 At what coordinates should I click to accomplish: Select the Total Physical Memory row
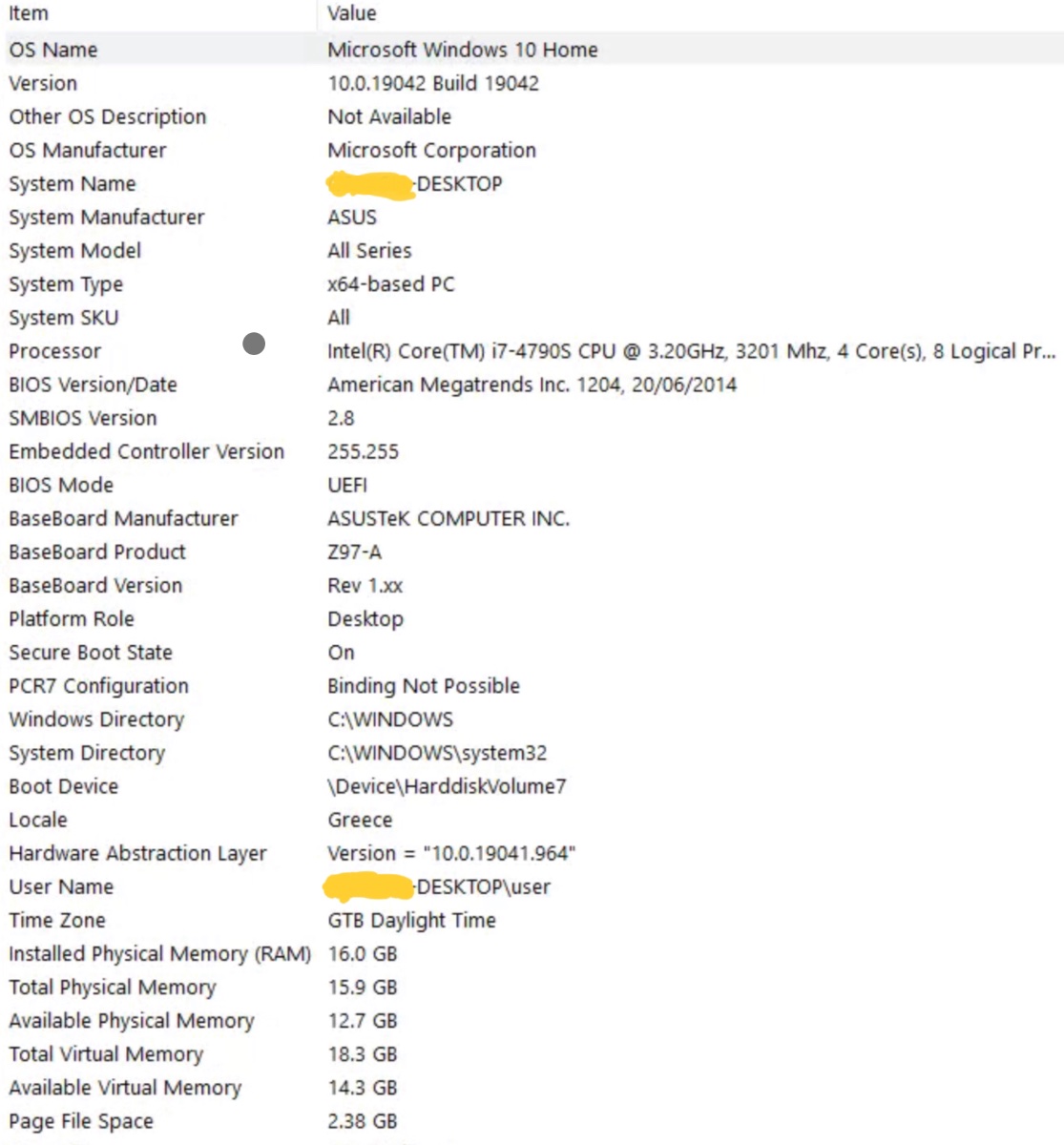113,988
